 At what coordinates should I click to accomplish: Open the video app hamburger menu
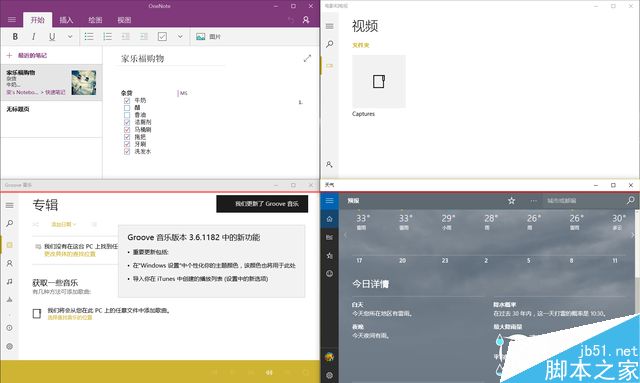(x=329, y=26)
